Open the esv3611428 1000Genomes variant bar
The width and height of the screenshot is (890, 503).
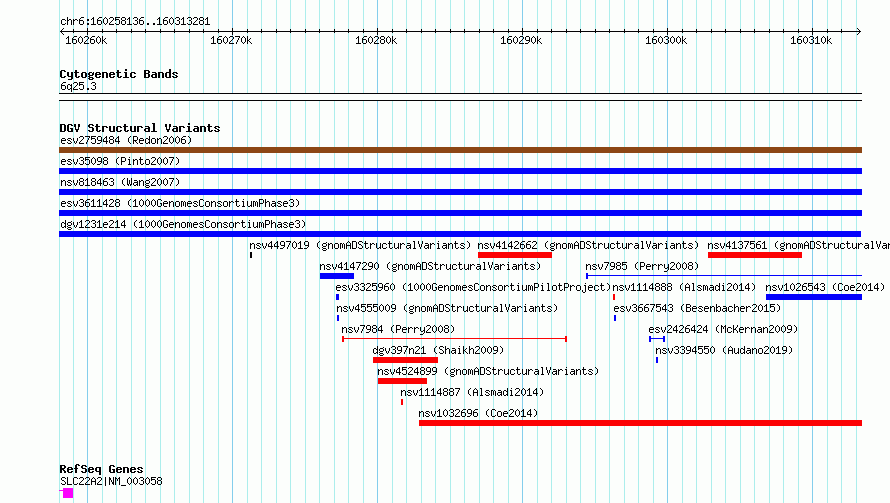460,213
